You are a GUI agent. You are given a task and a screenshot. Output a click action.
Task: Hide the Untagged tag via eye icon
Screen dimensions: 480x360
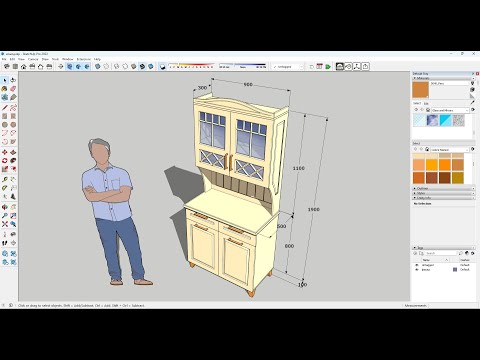[x=417, y=265]
